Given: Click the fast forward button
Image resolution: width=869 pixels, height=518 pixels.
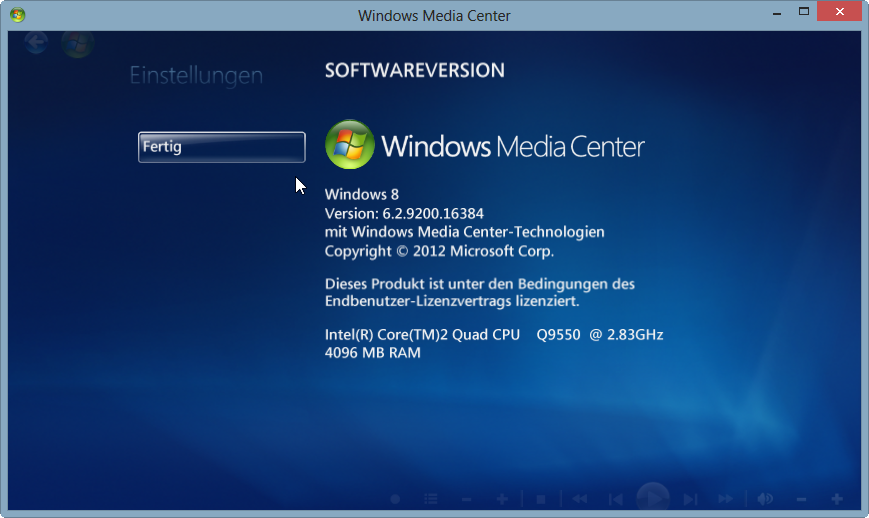Looking at the screenshot, I should tap(725, 500).
